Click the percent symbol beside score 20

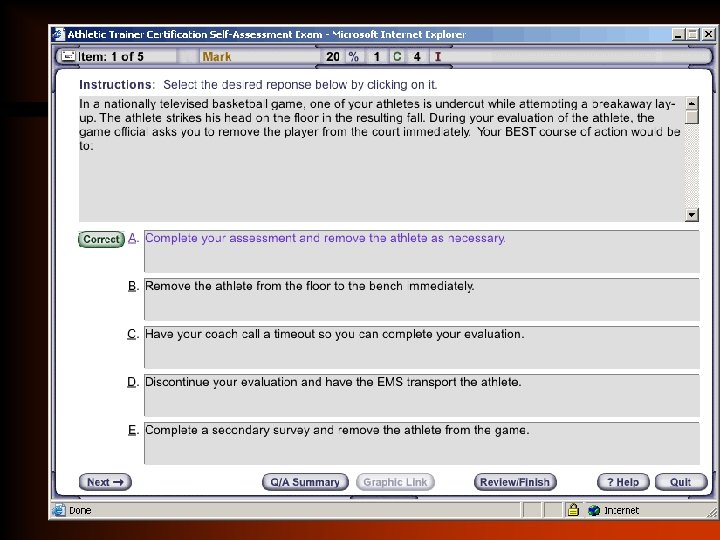coord(353,56)
